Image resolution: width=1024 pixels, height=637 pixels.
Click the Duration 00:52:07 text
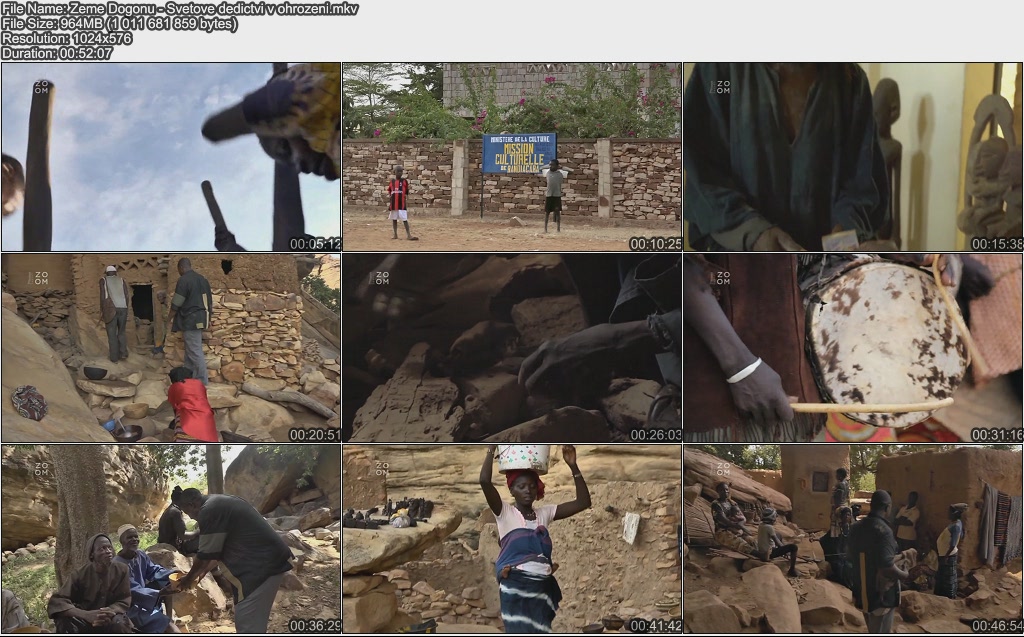click(57, 54)
